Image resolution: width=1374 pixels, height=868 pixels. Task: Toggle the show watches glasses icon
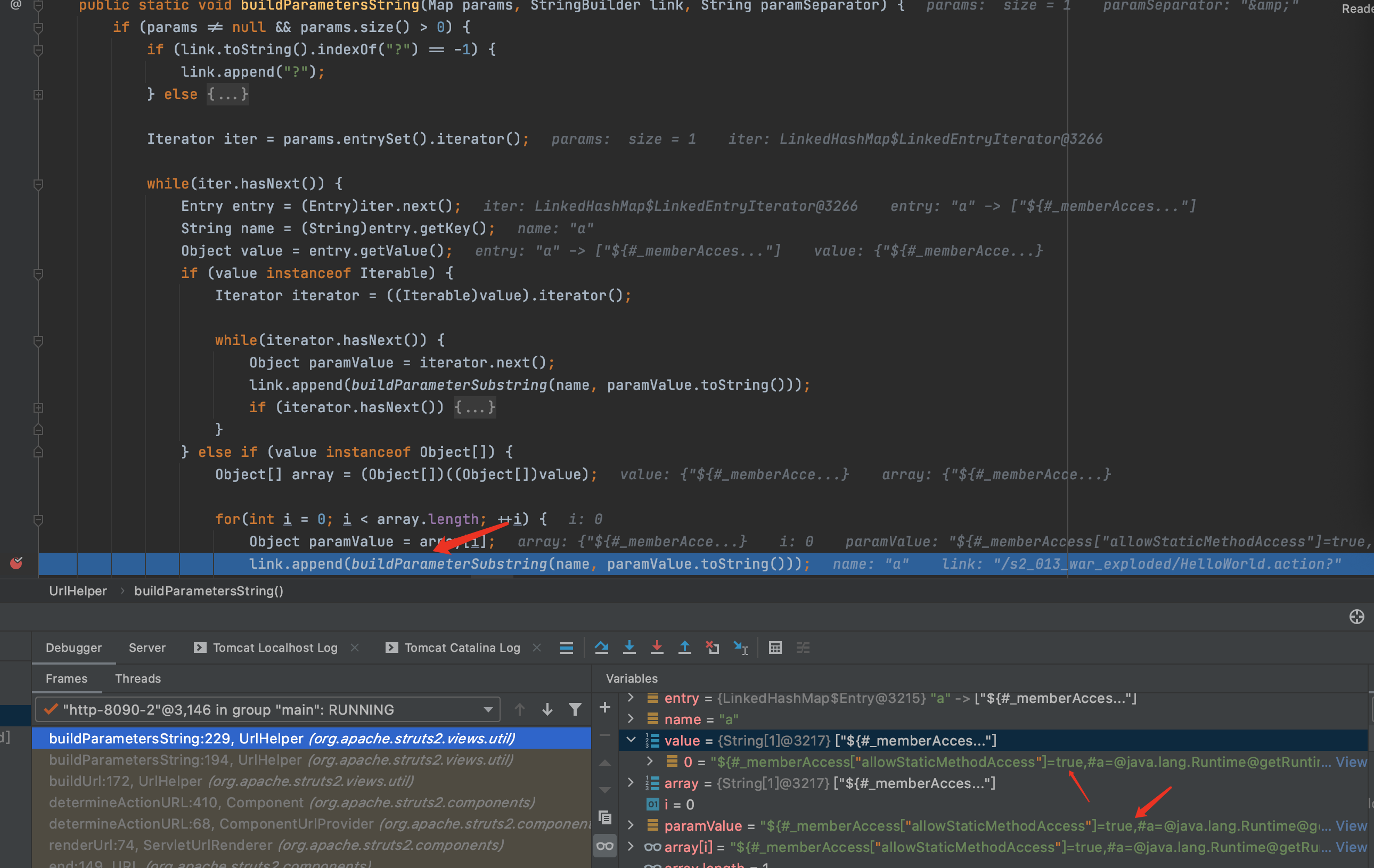pos(605,845)
